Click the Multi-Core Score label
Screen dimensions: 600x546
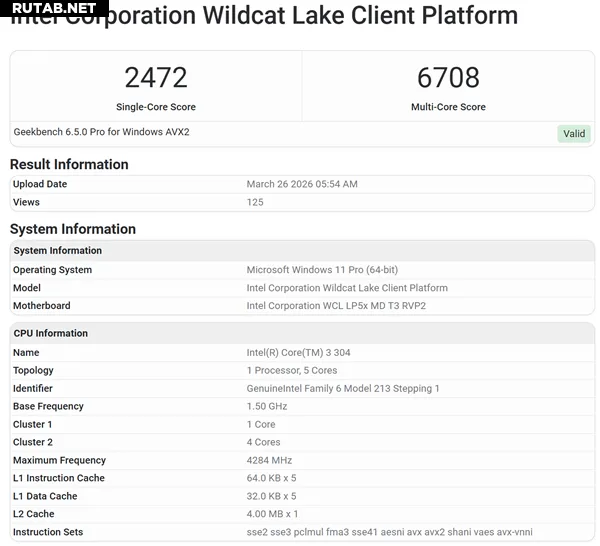coord(448,107)
